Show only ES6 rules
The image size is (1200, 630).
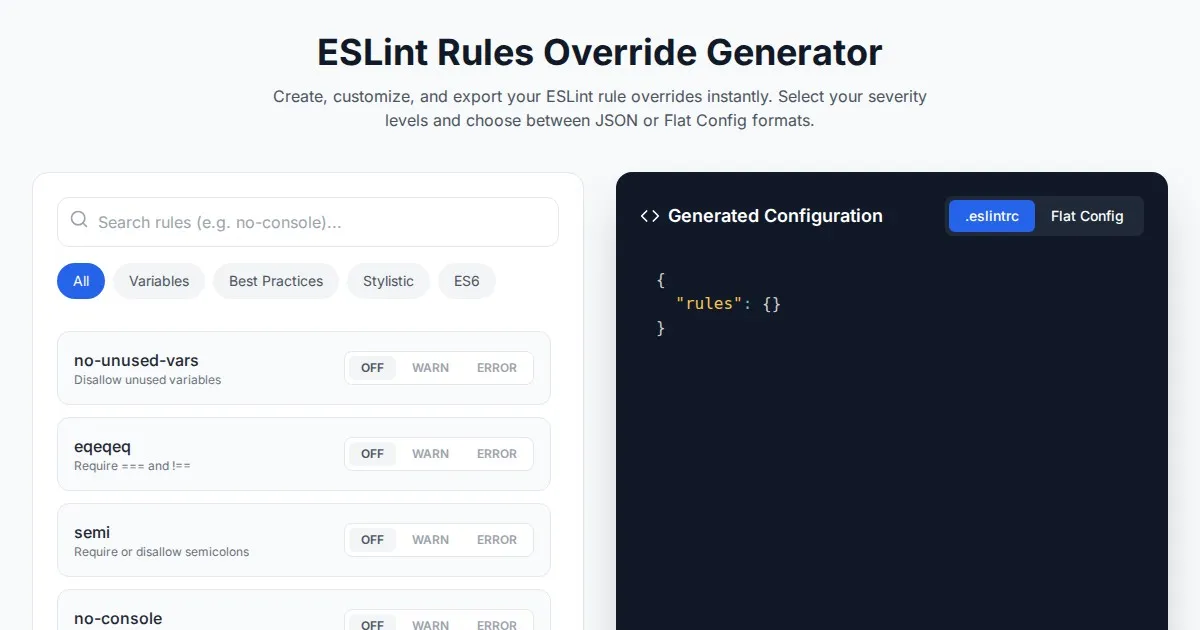pos(466,281)
